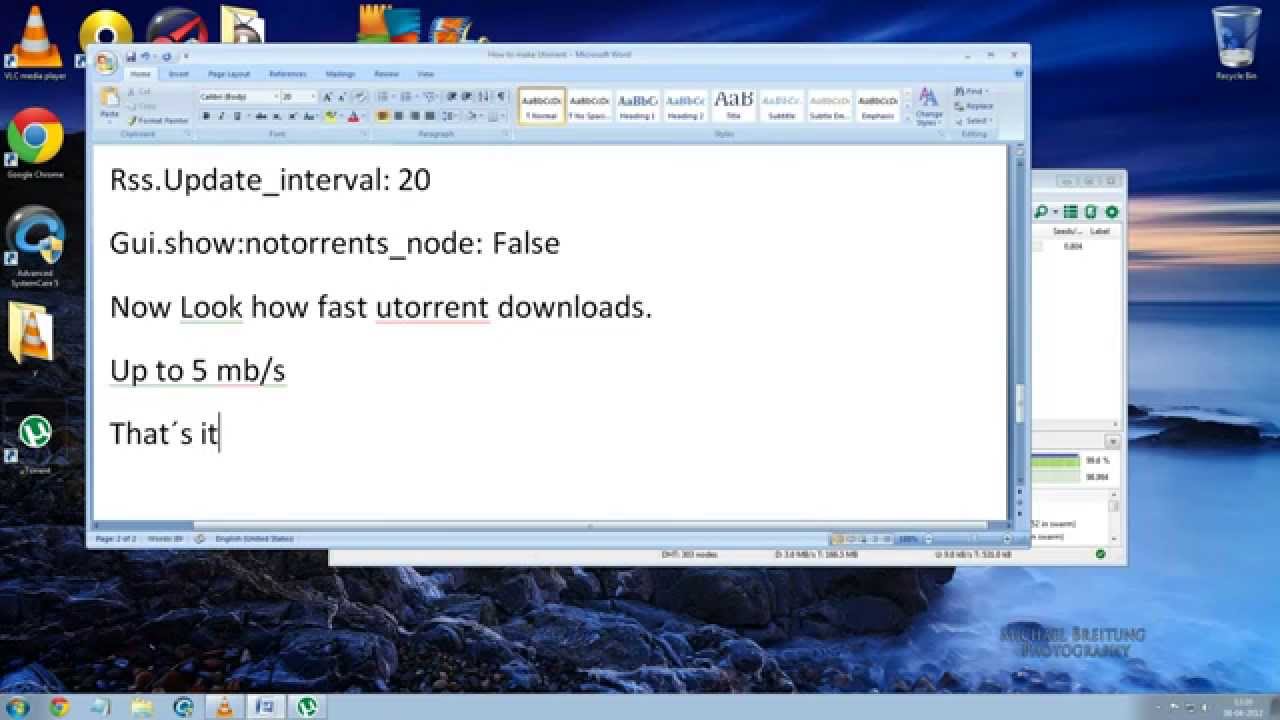Open uTorrent preferences gear icon
Viewport: 1280px width, 720px height.
pyautogui.click(x=1111, y=212)
